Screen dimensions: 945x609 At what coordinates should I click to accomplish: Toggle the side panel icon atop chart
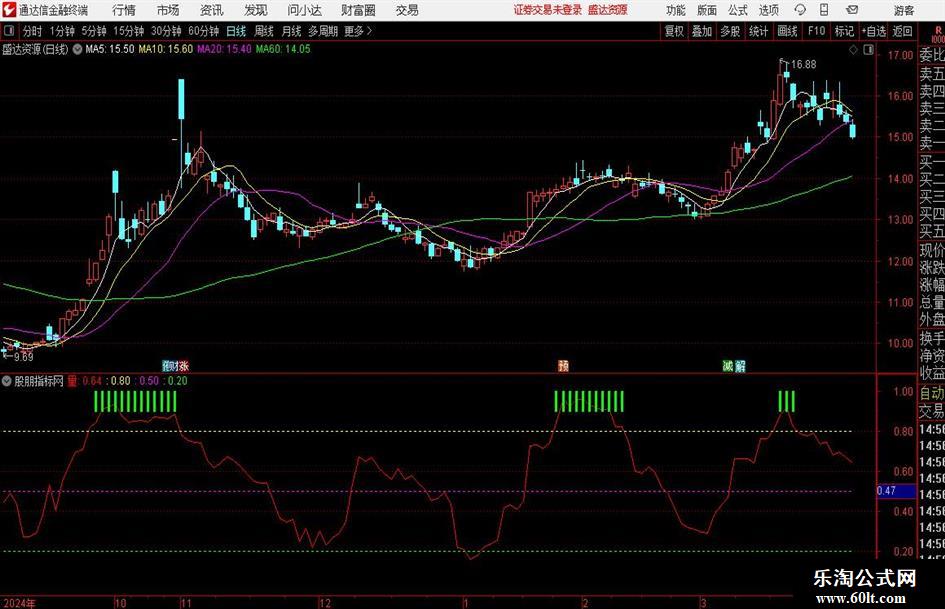tap(868, 50)
